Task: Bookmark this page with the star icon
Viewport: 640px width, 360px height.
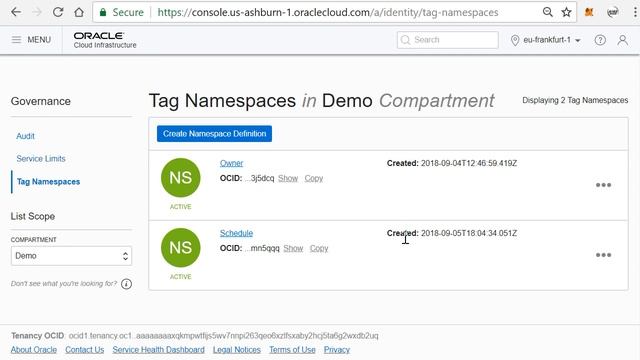Action: (x=566, y=12)
